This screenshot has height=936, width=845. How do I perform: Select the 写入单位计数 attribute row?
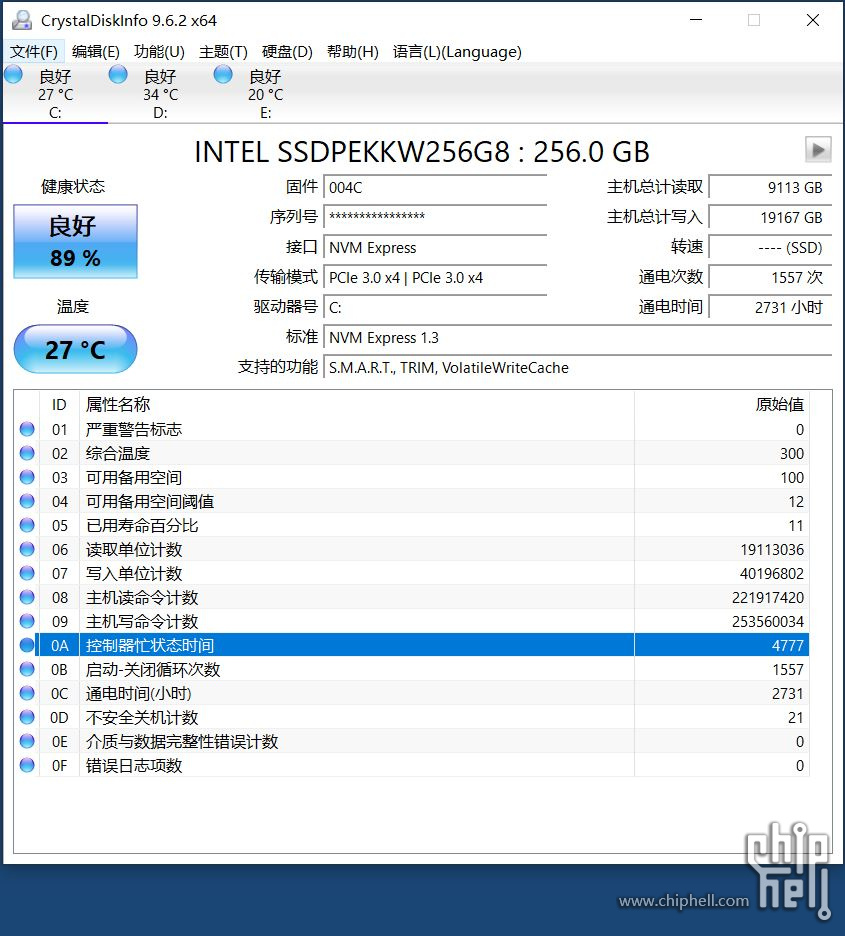pos(412,573)
